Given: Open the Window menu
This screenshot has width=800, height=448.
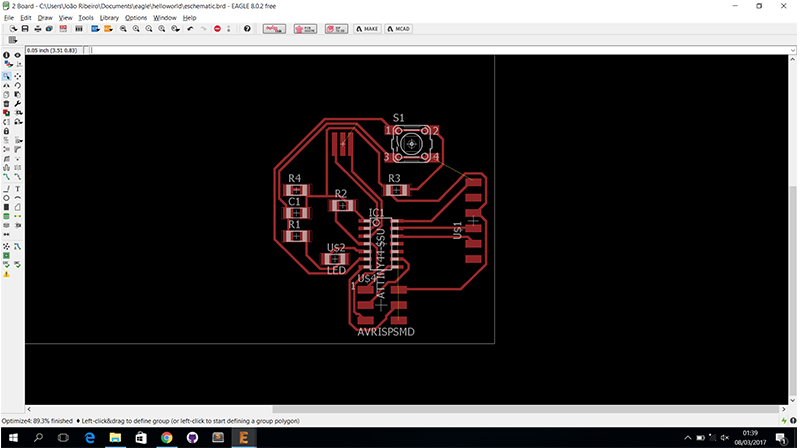Looking at the screenshot, I should coord(165,17).
